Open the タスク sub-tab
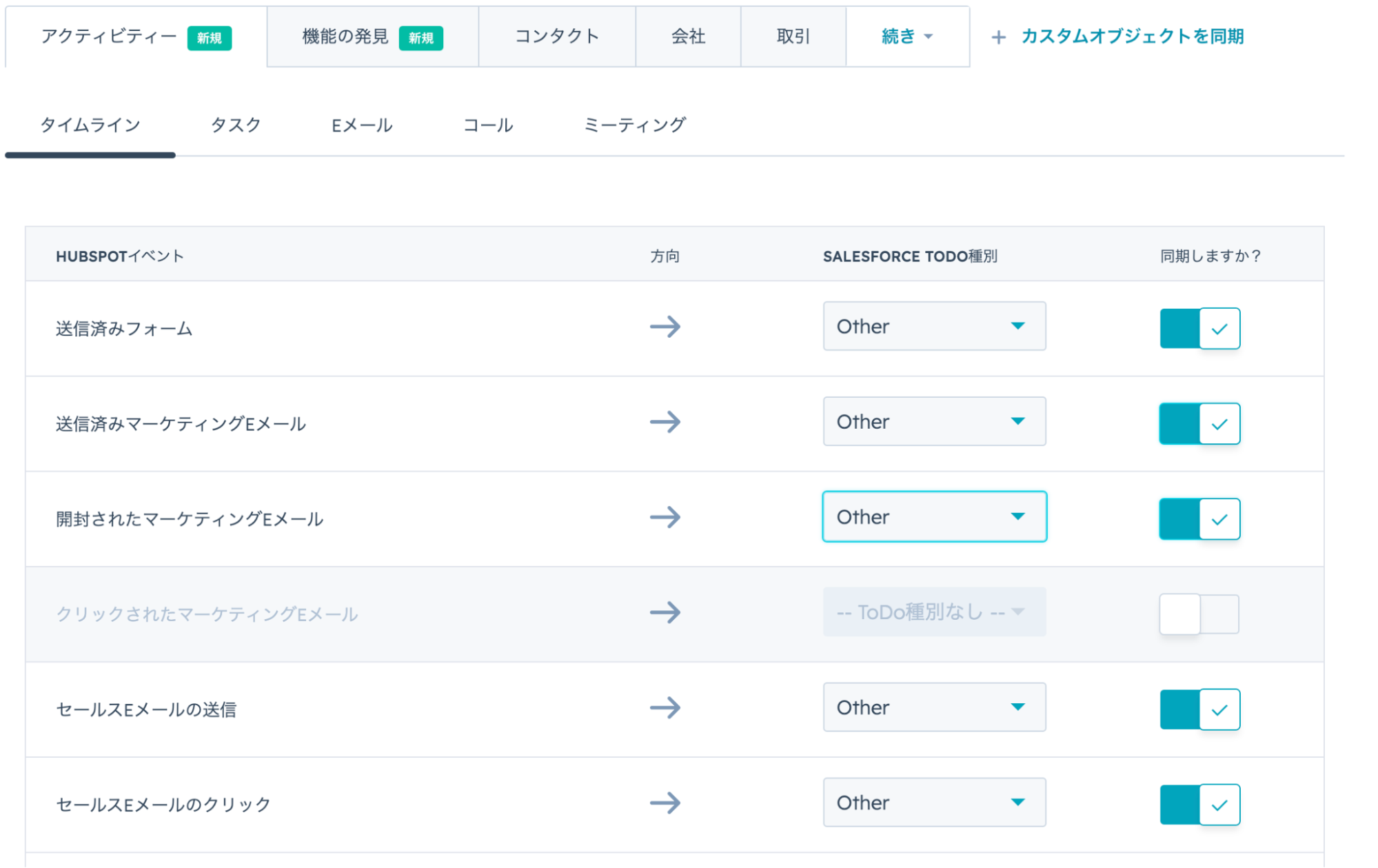Viewport: 1378px width, 868px height. (236, 125)
